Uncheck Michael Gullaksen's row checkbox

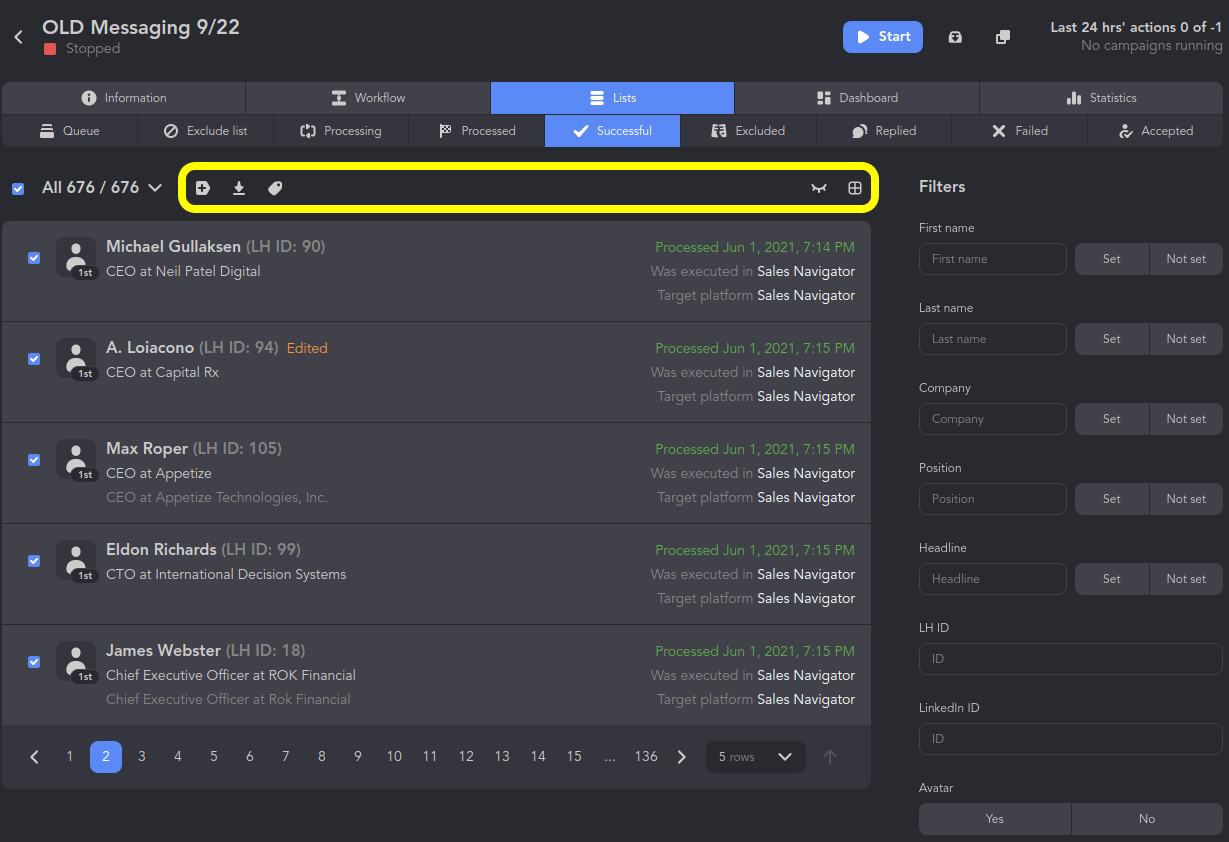coord(34,258)
